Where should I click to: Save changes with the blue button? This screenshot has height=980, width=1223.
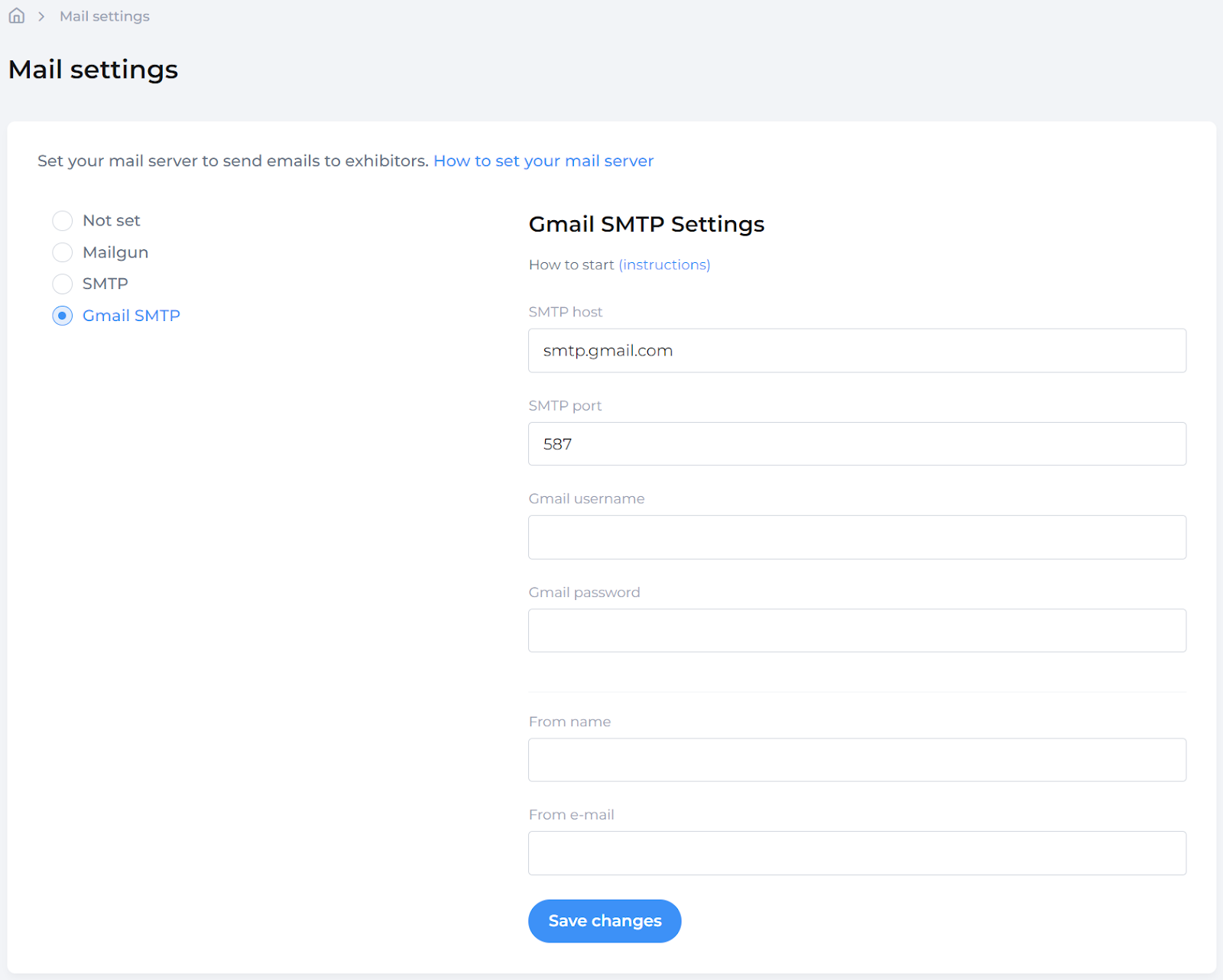coord(605,921)
